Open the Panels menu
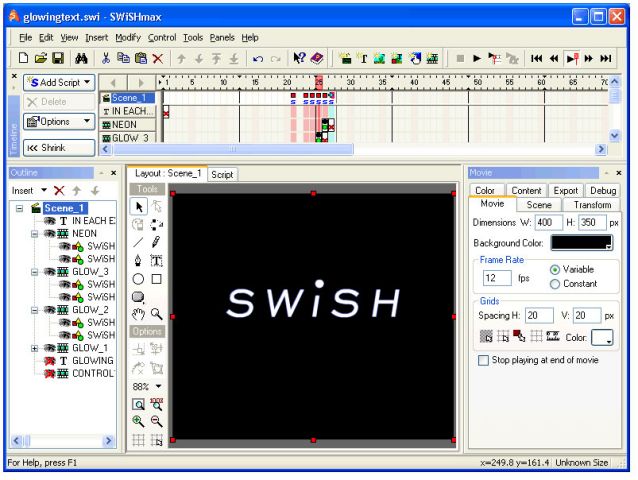The height and width of the screenshot is (480, 638). click(x=222, y=38)
